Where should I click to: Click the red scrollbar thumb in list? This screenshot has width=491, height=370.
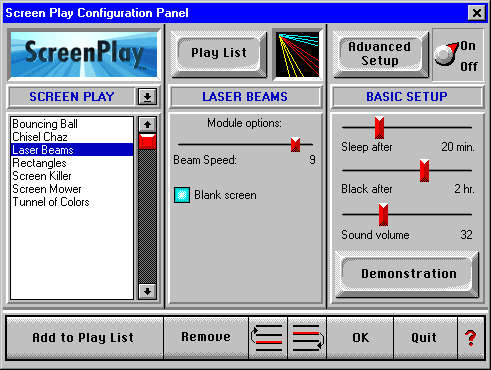147,141
